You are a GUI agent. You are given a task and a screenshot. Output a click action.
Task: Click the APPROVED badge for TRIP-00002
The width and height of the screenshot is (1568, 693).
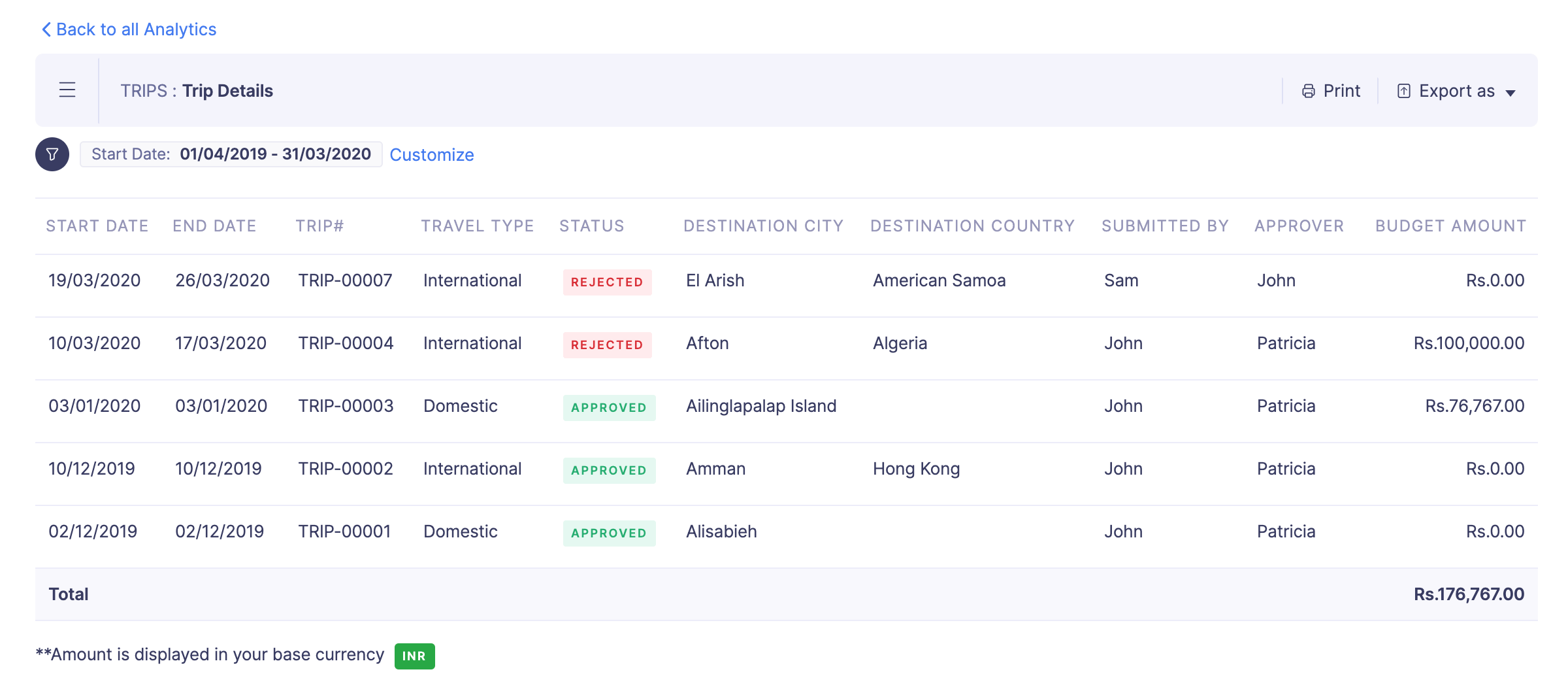coord(610,471)
